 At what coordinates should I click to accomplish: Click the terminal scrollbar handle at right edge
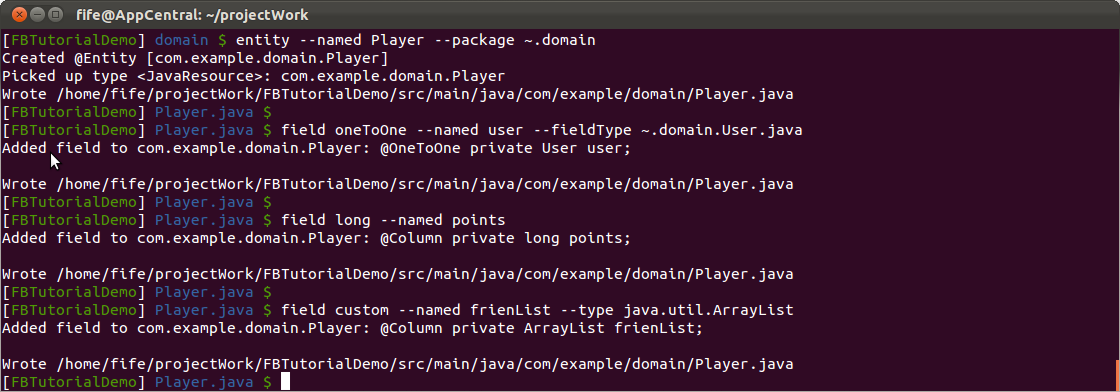pos(1116,371)
